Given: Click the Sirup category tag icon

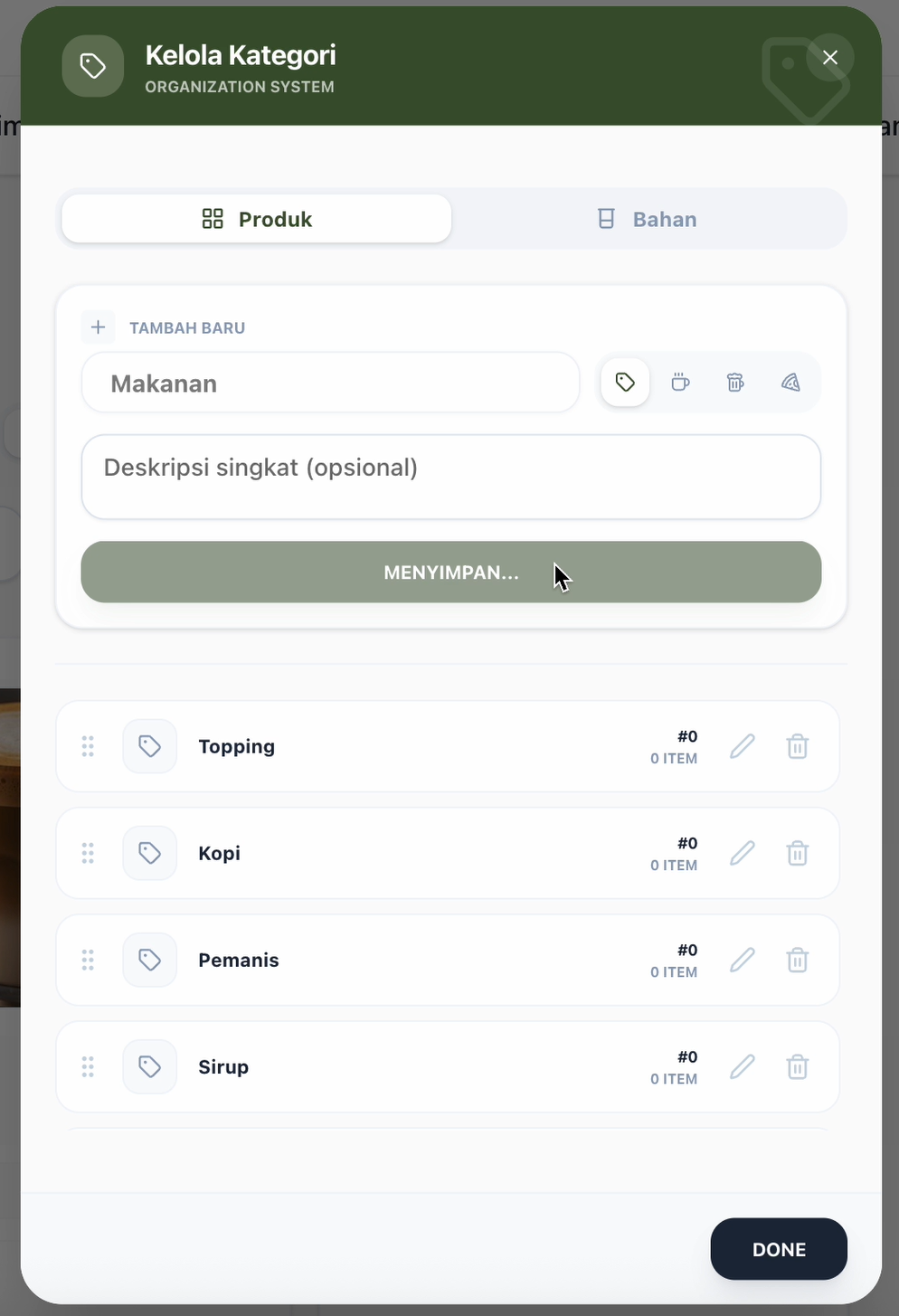Looking at the screenshot, I should pyautogui.click(x=149, y=1066).
